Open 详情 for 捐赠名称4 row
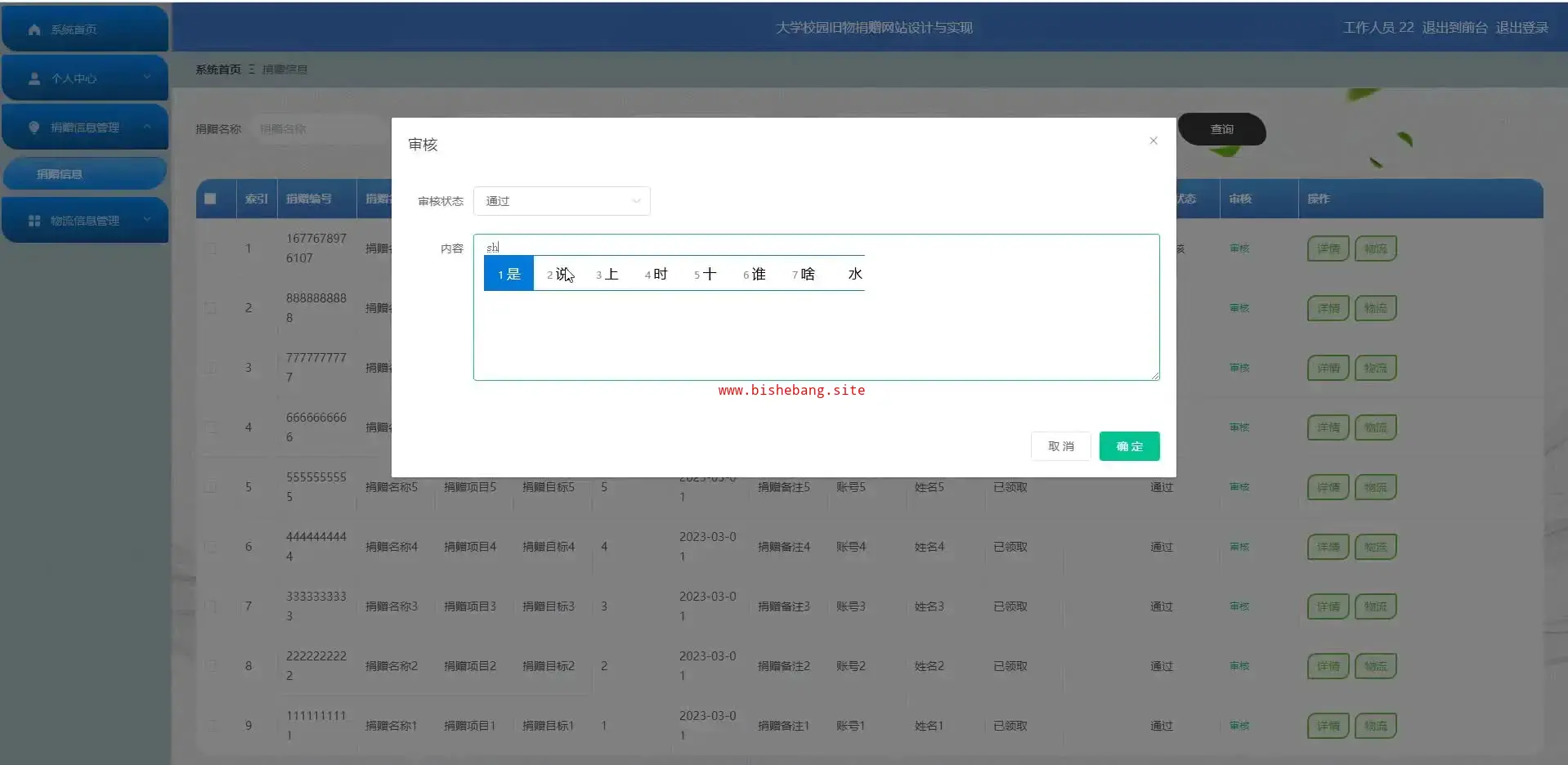1568x765 pixels. pyautogui.click(x=1328, y=547)
